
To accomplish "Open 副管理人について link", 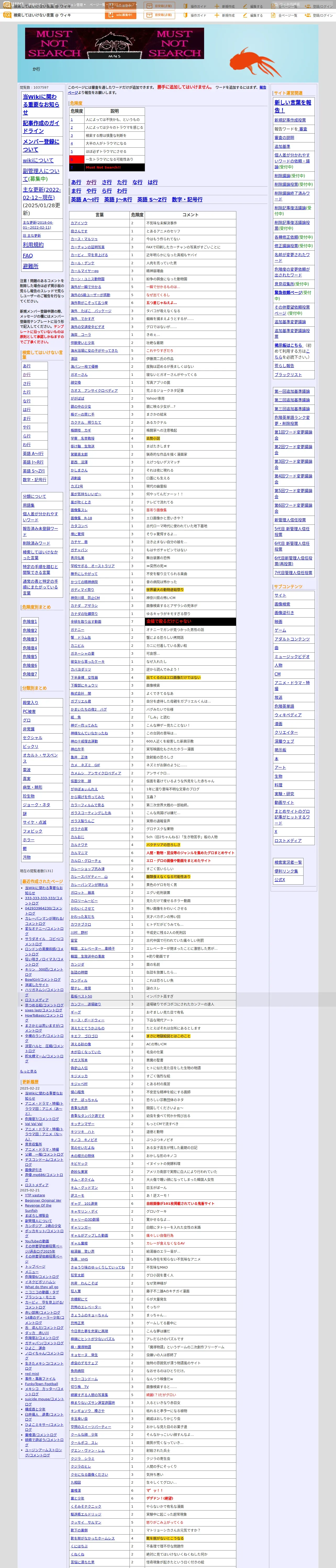I will click(41, 175).
